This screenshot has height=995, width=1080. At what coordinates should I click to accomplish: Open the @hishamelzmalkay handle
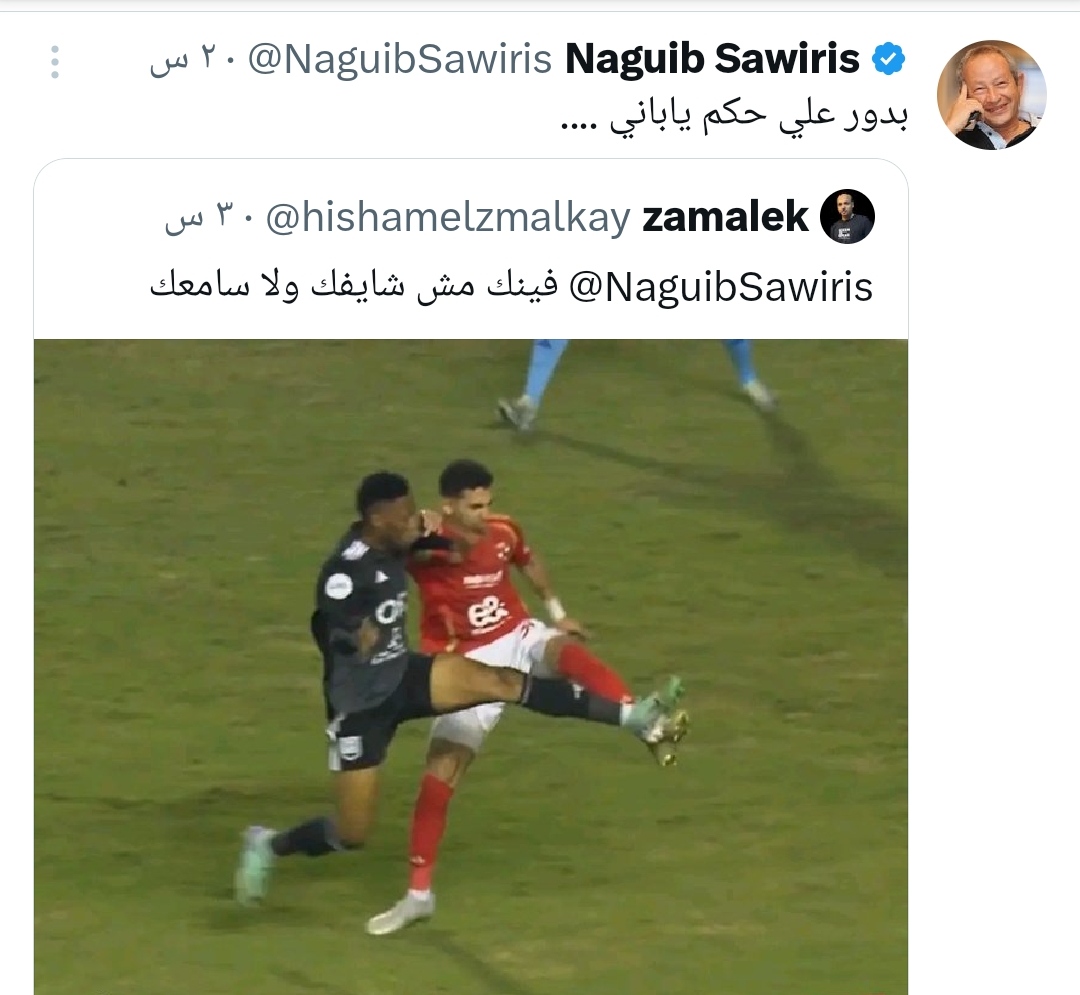click(448, 218)
